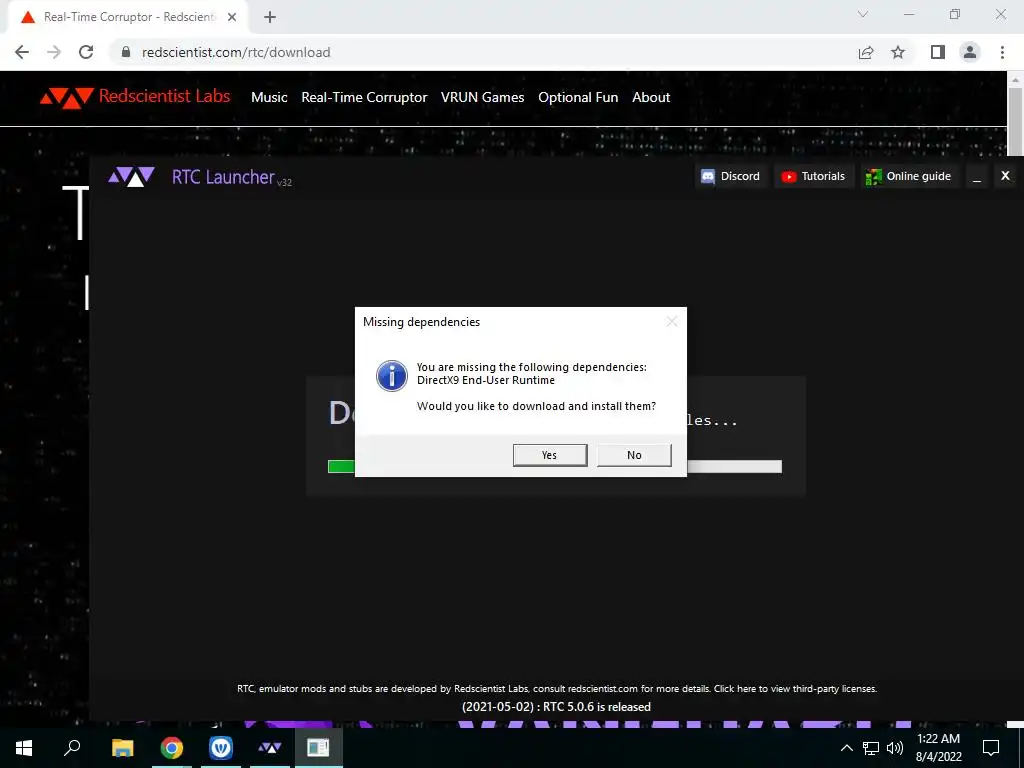This screenshot has height=768, width=1024.
Task: Open the VRUN Games menu
Action: [x=483, y=97]
